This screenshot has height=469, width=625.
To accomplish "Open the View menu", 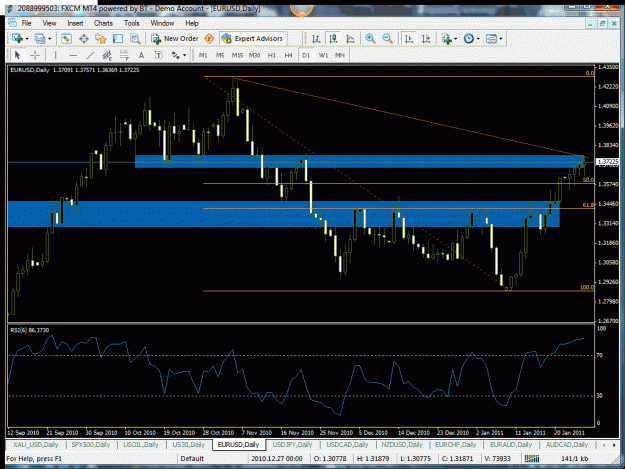I will tap(49, 23).
